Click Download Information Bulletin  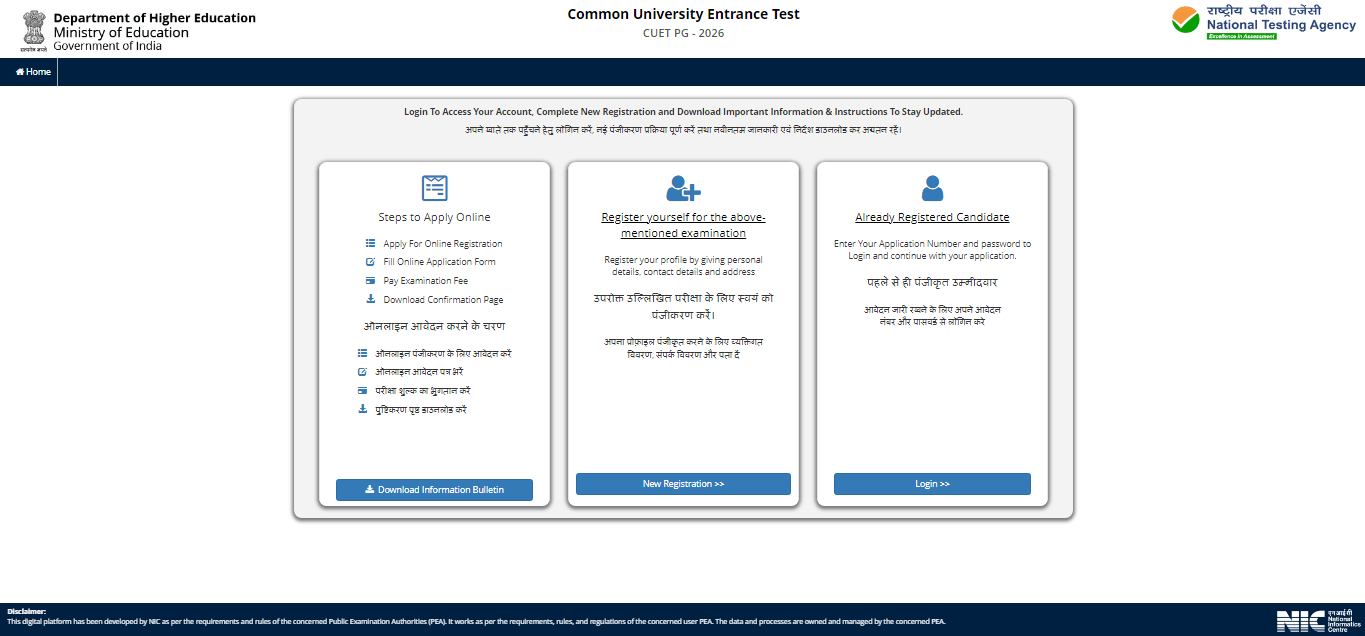[x=434, y=489]
